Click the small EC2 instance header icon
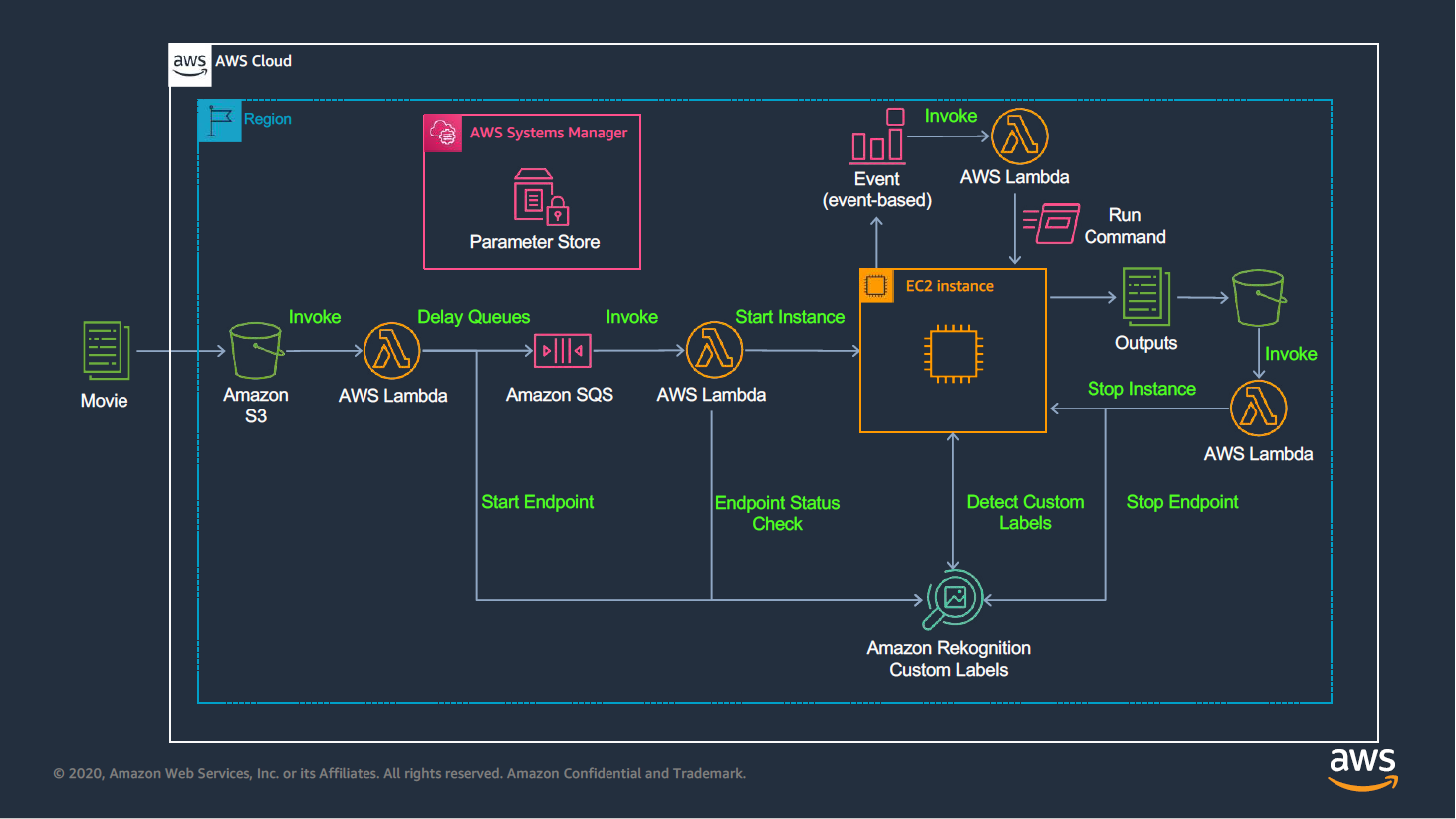The width and height of the screenshot is (1456, 819). point(876,286)
